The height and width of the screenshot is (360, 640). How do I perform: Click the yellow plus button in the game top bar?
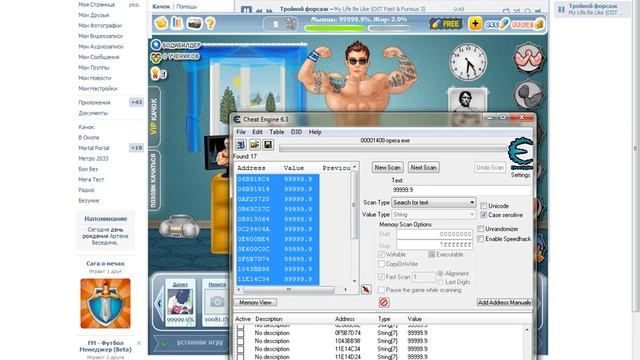[475, 24]
